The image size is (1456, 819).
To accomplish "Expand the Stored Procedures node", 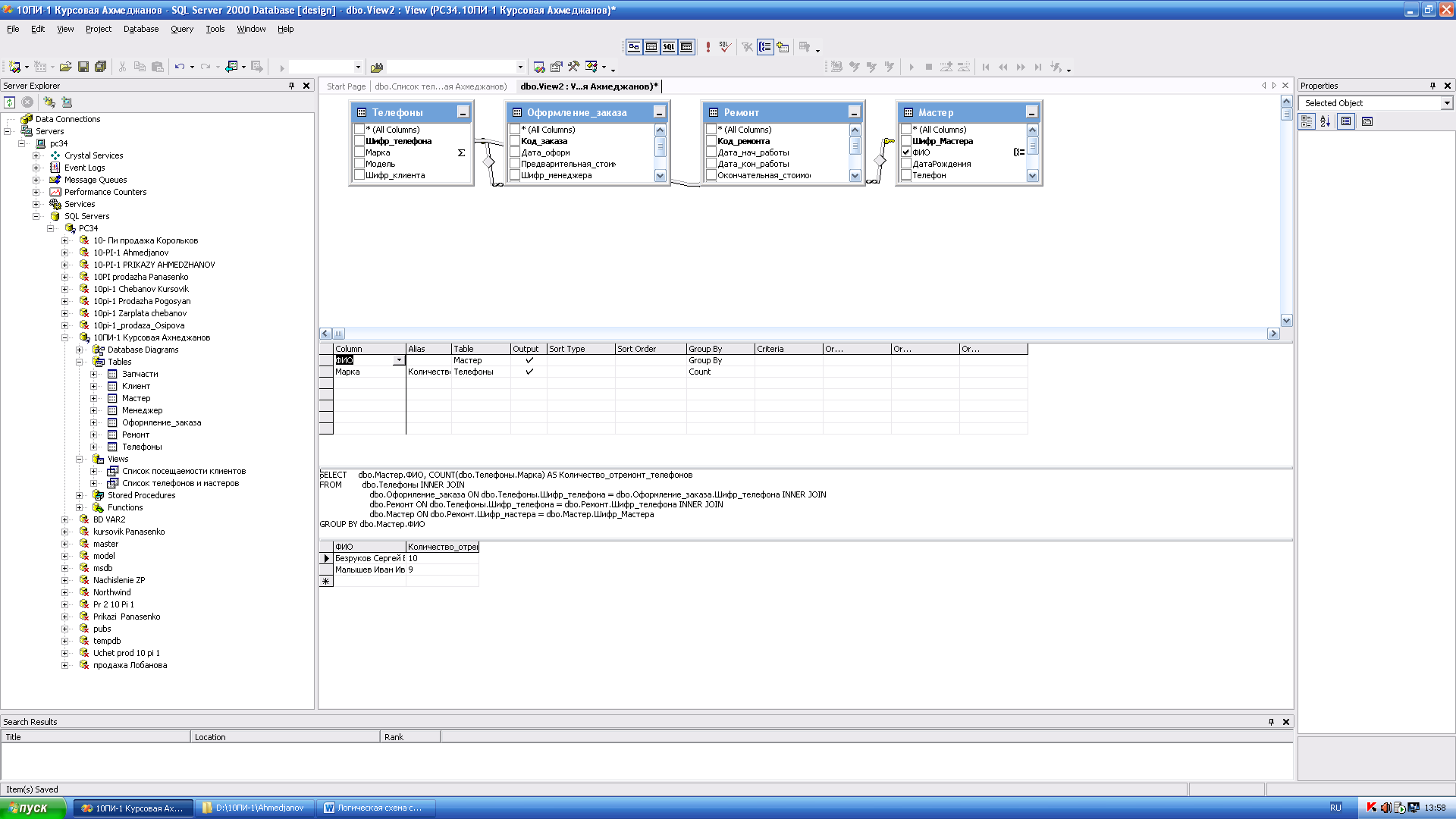I will pyautogui.click(x=80, y=495).
